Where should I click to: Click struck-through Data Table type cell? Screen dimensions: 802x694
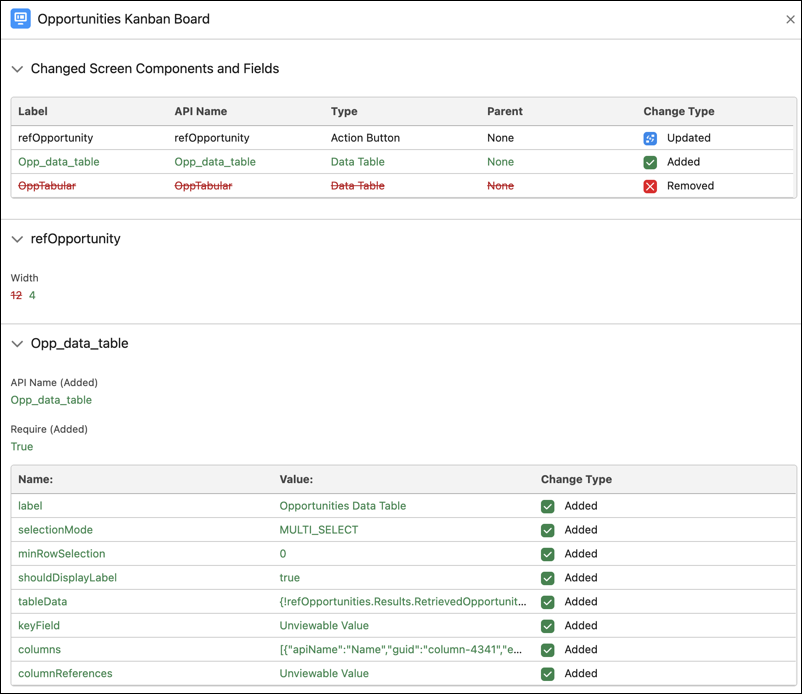click(358, 186)
